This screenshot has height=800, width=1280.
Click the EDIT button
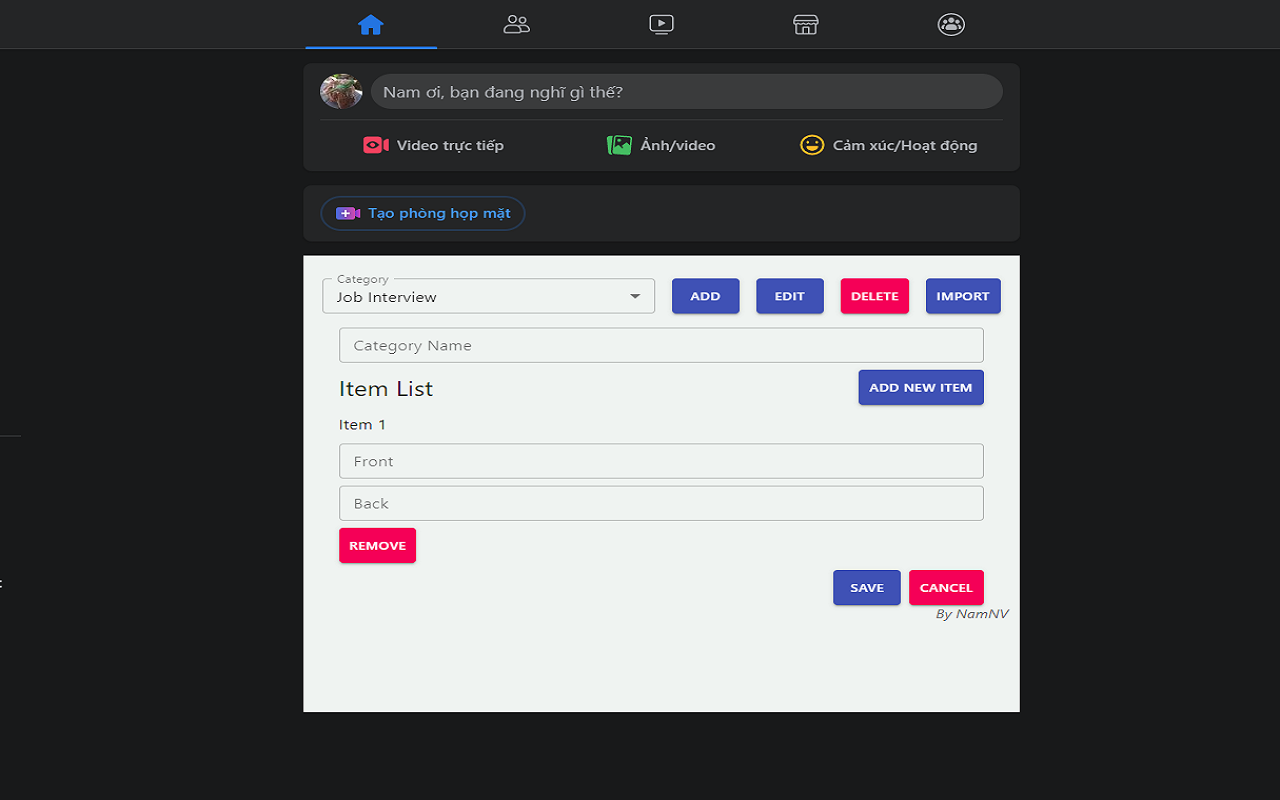790,296
